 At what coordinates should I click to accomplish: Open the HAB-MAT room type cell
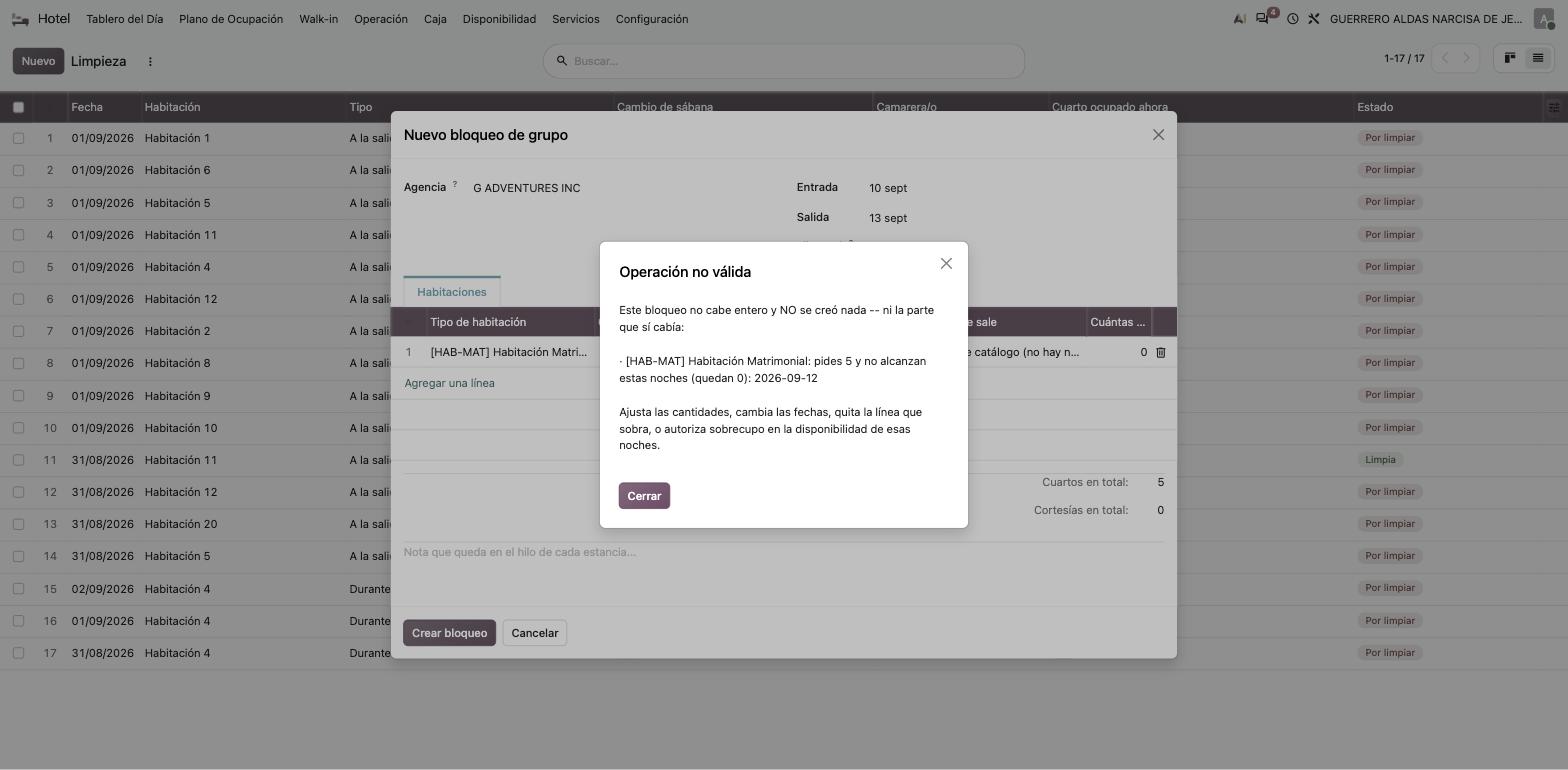[510, 352]
